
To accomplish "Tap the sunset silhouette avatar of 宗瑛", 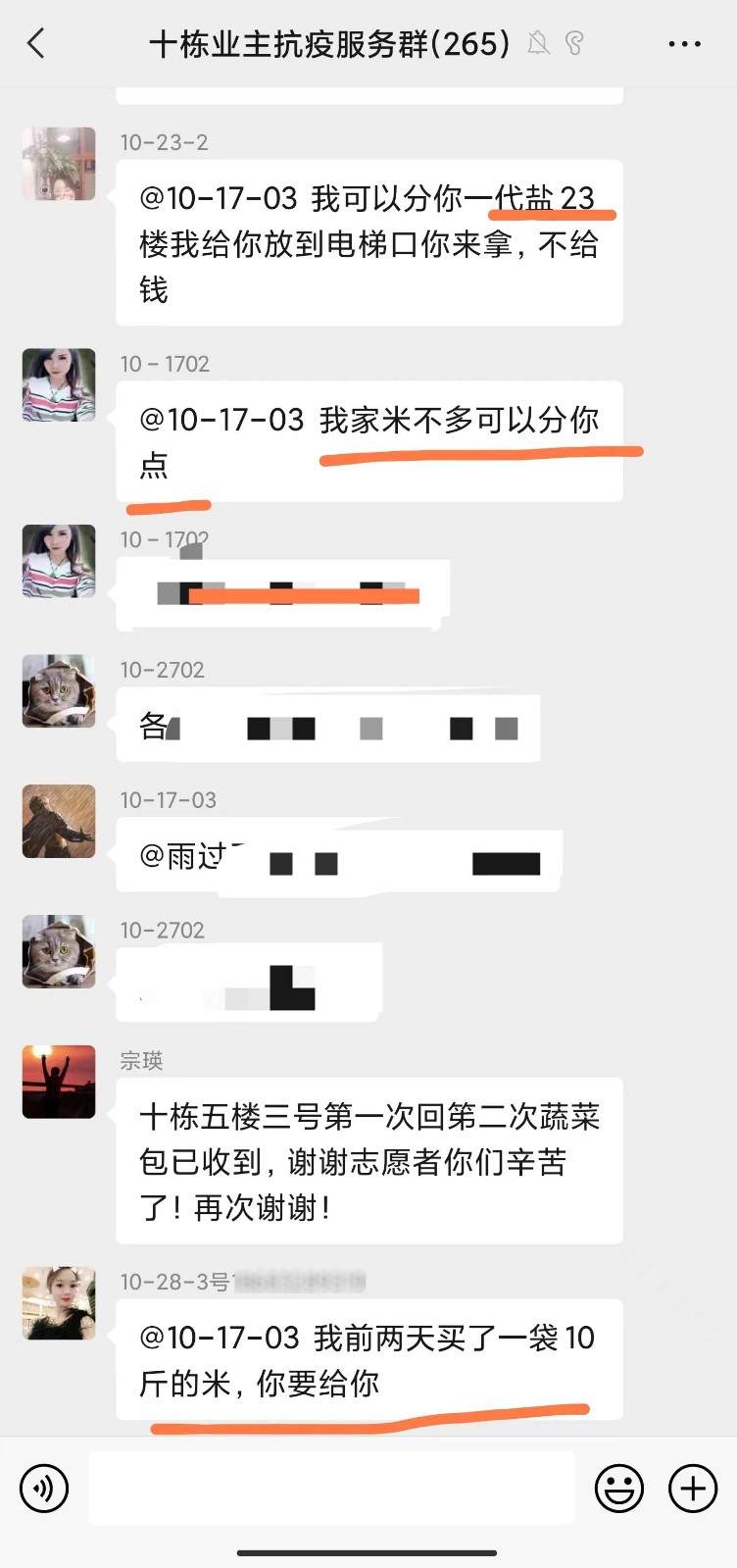I will pyautogui.click(x=59, y=1082).
